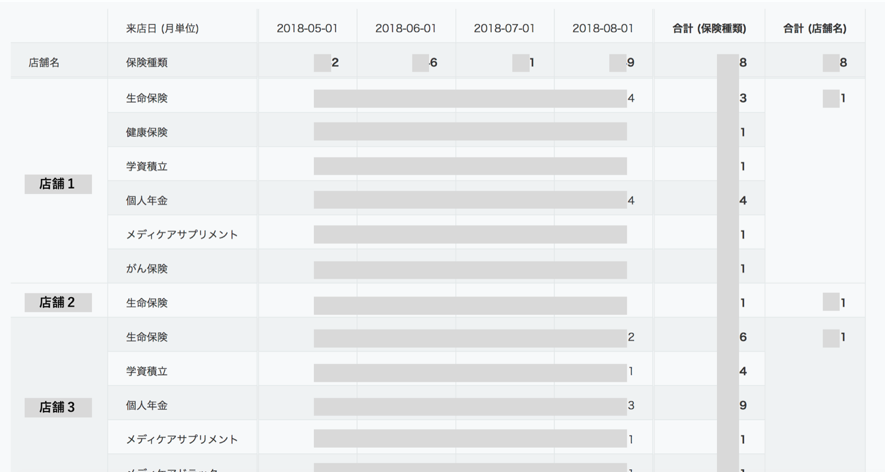885x472 pixels.
Task: Click メディケアサプリメント under 店舗 1
Action: [182, 234]
